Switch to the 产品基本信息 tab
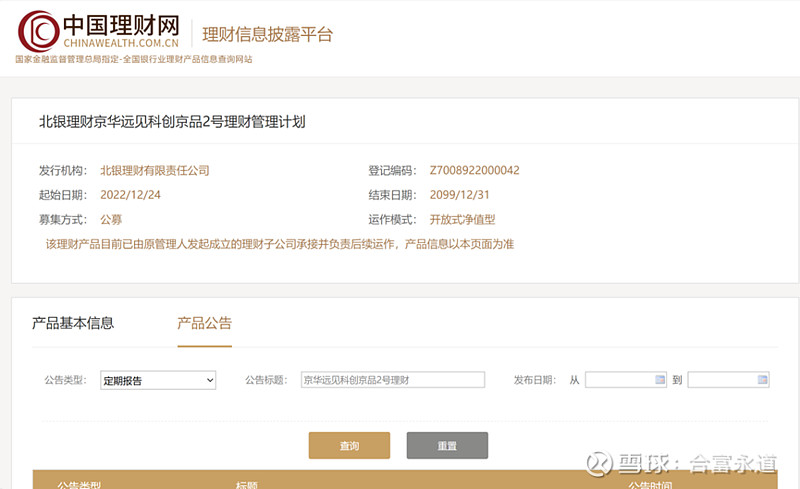The height and width of the screenshot is (489, 800). point(73,323)
